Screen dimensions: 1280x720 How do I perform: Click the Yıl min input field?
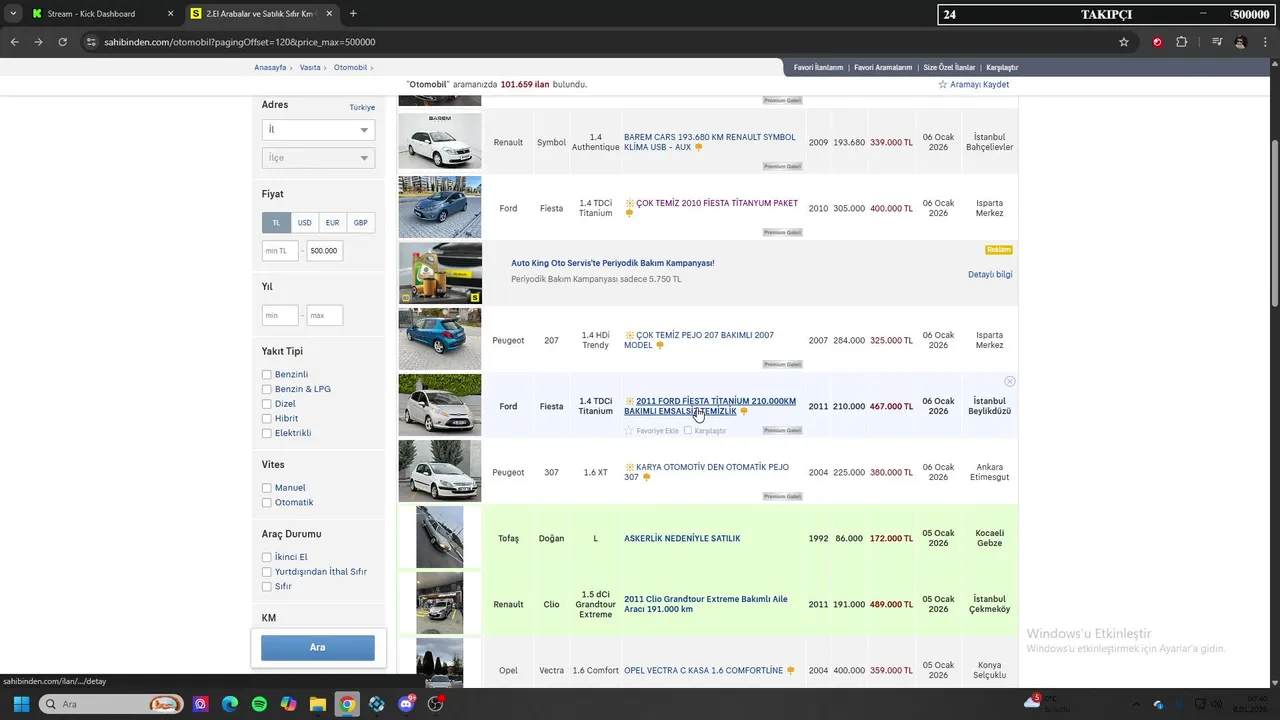pyautogui.click(x=280, y=316)
